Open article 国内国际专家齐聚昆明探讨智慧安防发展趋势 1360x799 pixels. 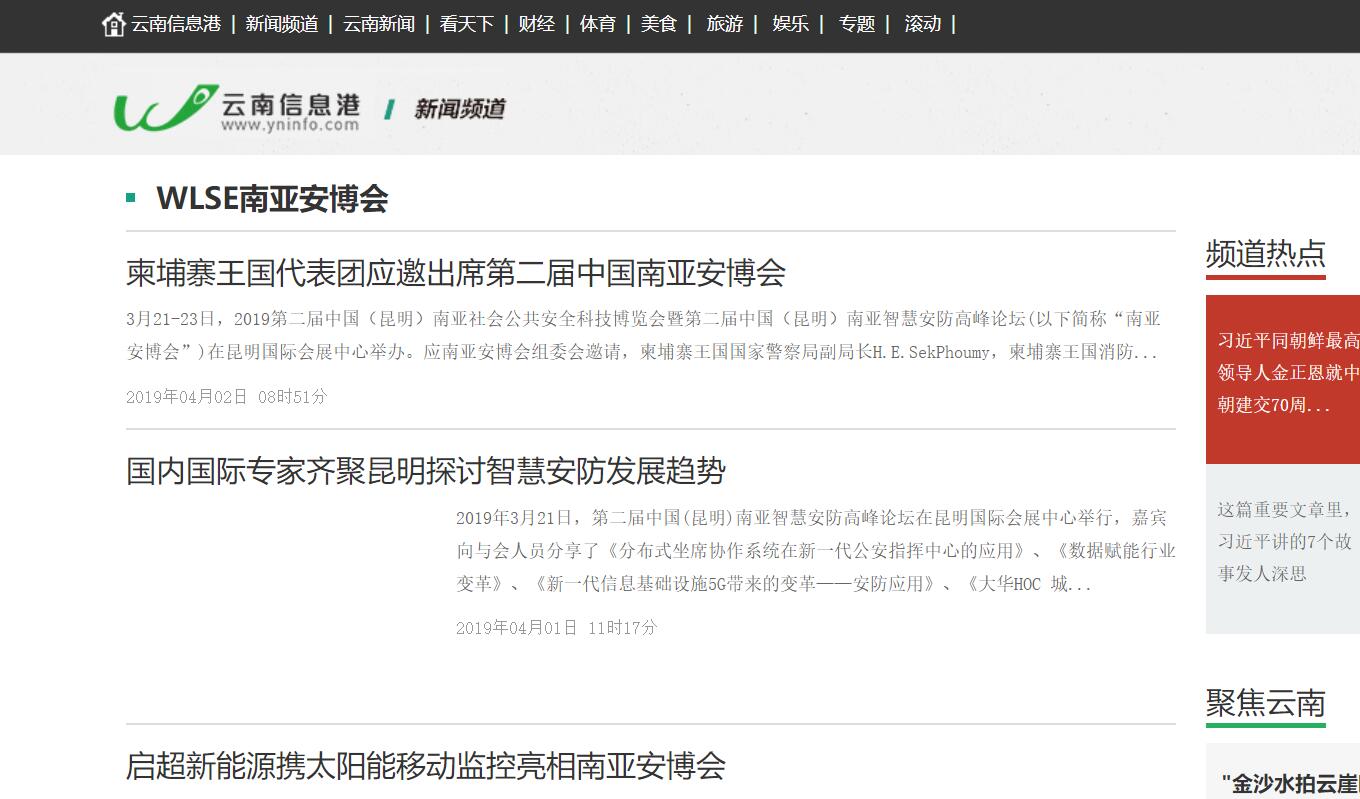[x=426, y=471]
